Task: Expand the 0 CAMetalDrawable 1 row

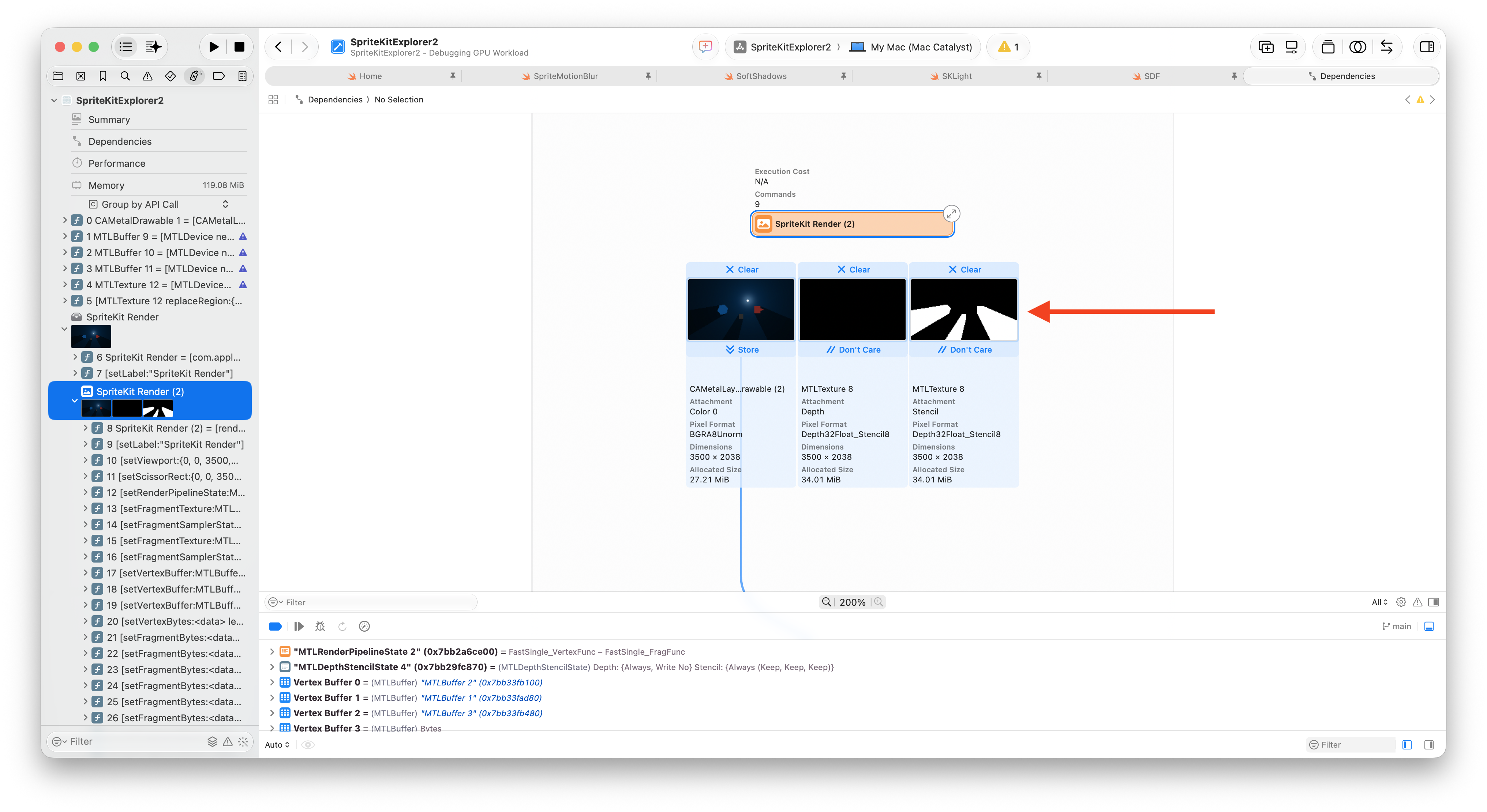Action: click(65, 220)
